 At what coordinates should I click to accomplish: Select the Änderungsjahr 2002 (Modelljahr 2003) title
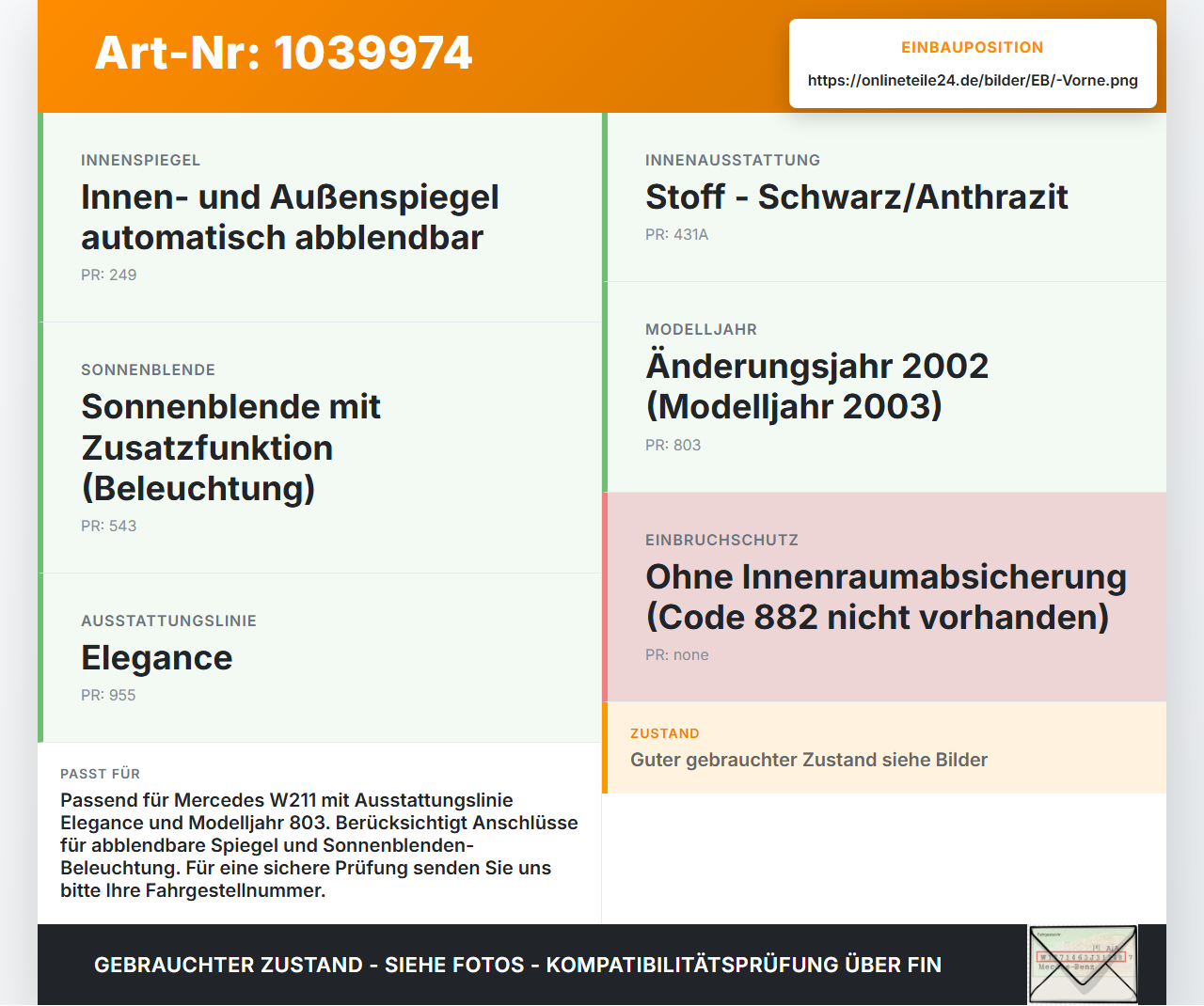coord(817,385)
